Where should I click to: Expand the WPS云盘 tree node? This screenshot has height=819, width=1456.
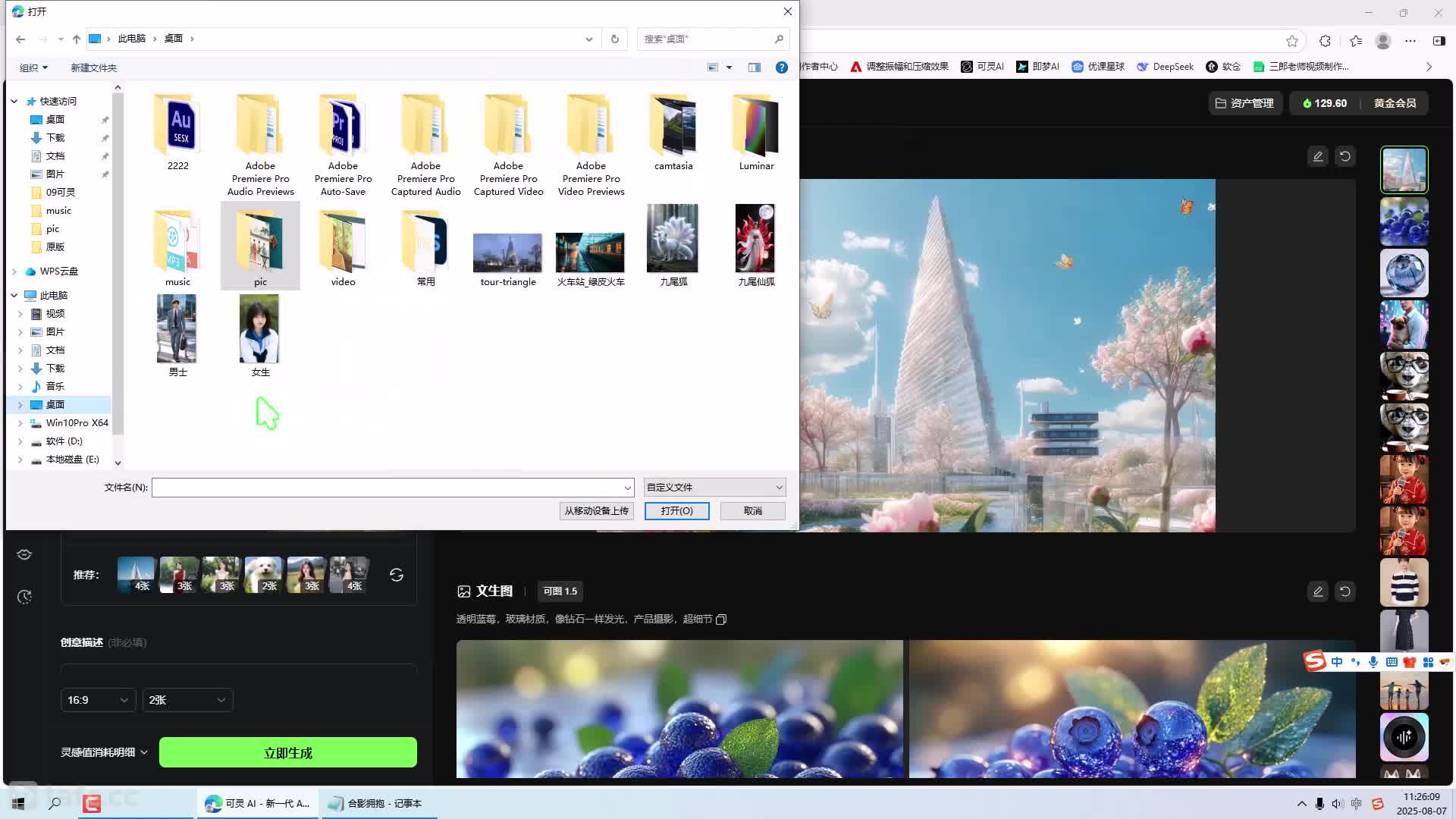coord(14,271)
